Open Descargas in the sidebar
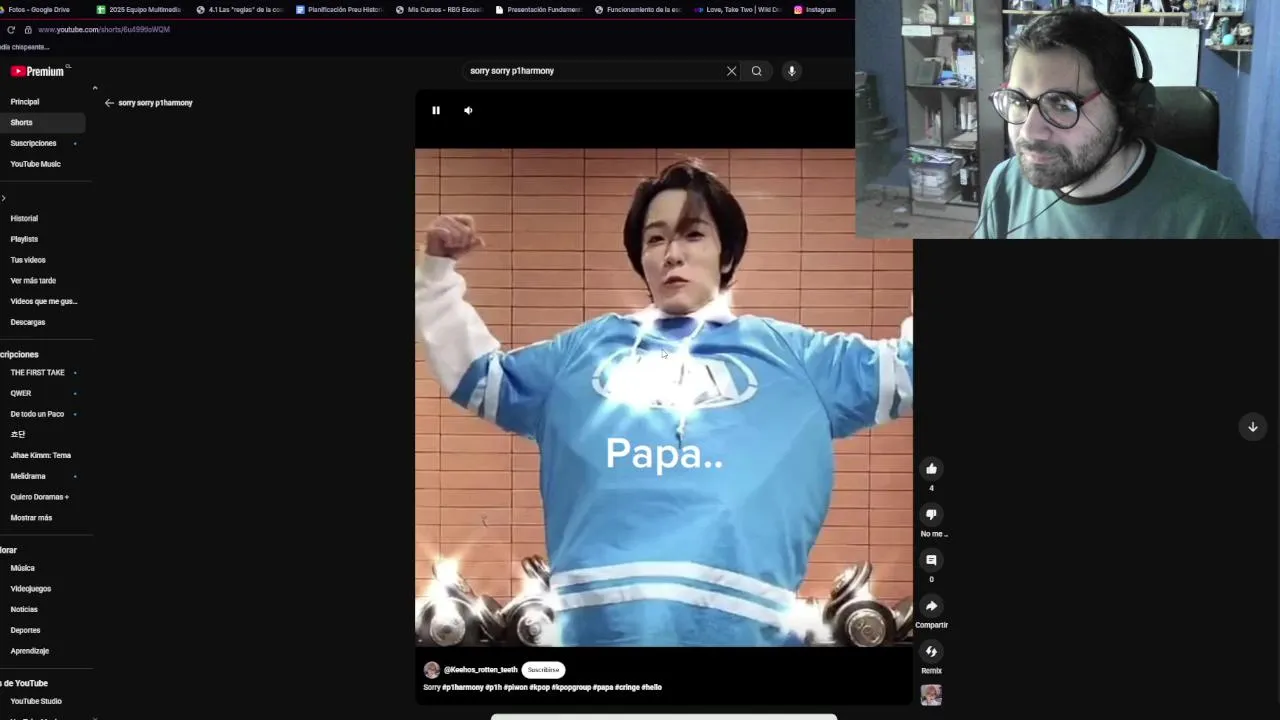Image resolution: width=1280 pixels, height=720 pixels. click(28, 322)
